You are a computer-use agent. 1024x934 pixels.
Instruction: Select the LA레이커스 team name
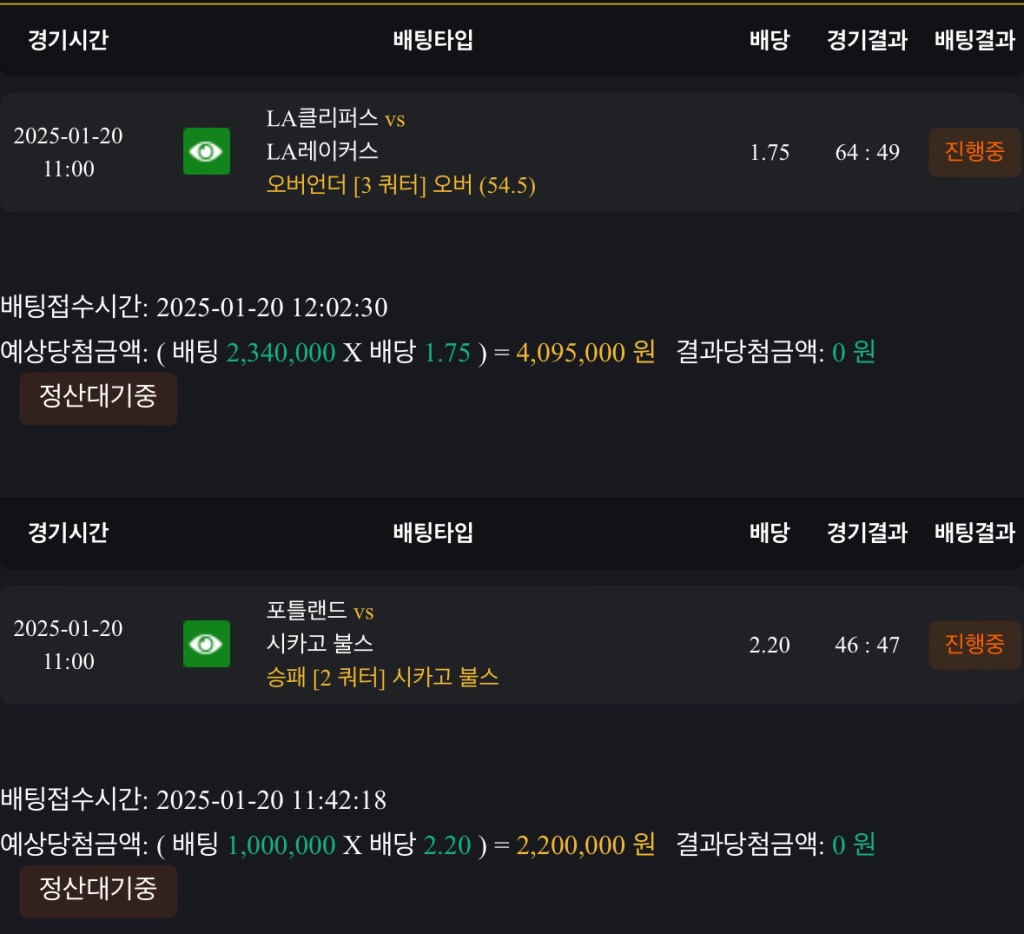point(322,151)
